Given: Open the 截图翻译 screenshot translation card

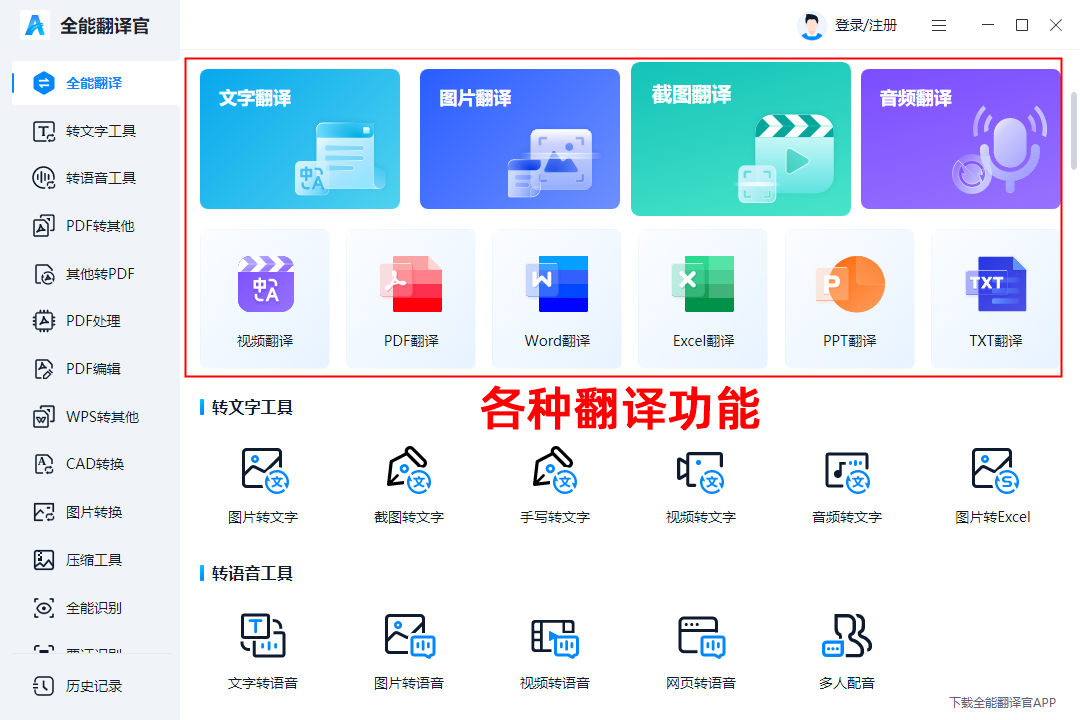Looking at the screenshot, I should click(740, 138).
